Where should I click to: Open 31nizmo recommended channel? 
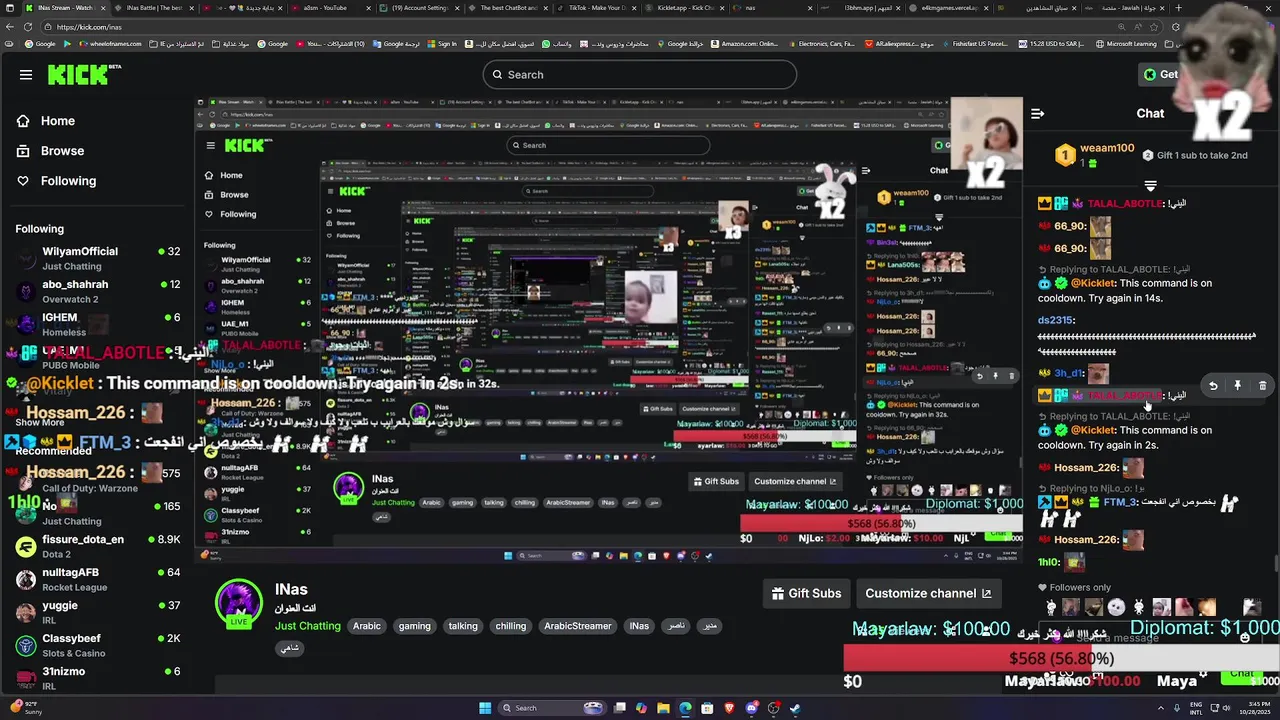click(x=97, y=678)
